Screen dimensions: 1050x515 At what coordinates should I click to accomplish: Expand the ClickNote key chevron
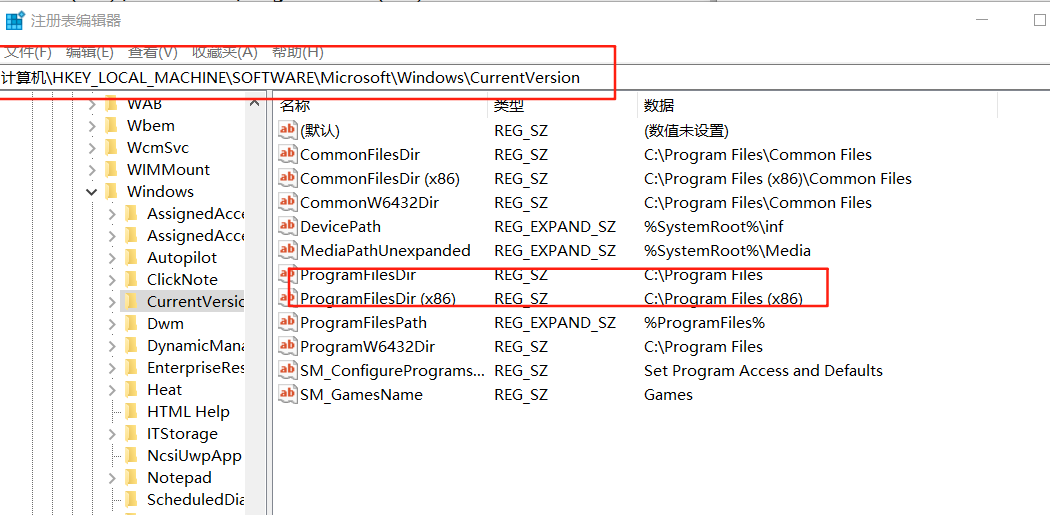click(112, 280)
